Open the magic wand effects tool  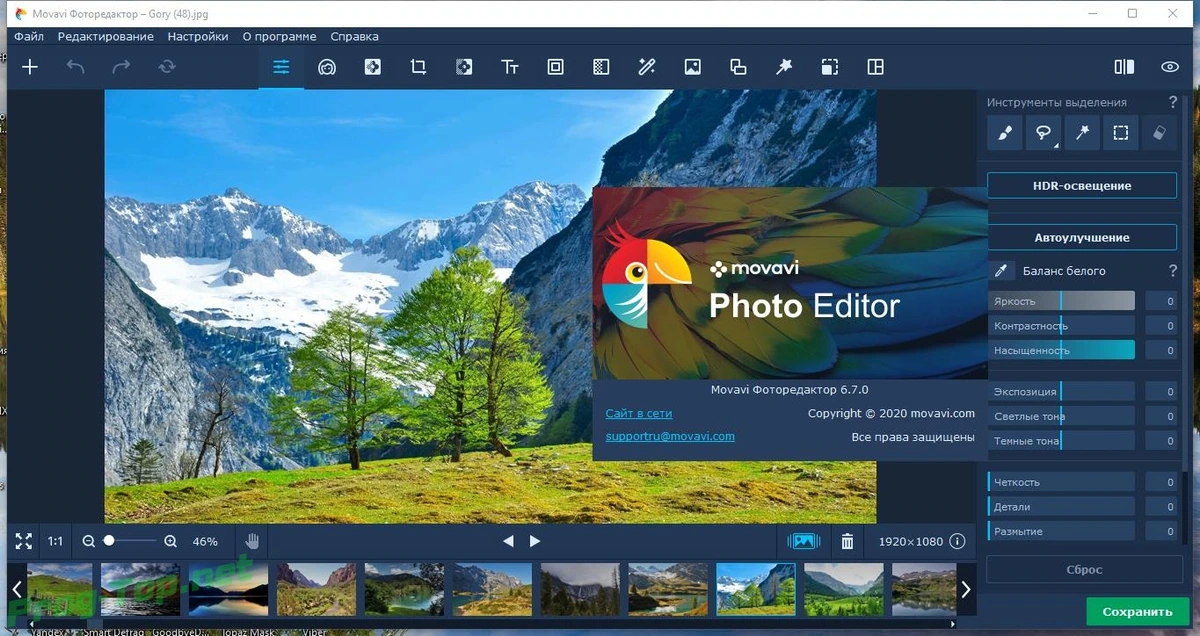tap(647, 67)
